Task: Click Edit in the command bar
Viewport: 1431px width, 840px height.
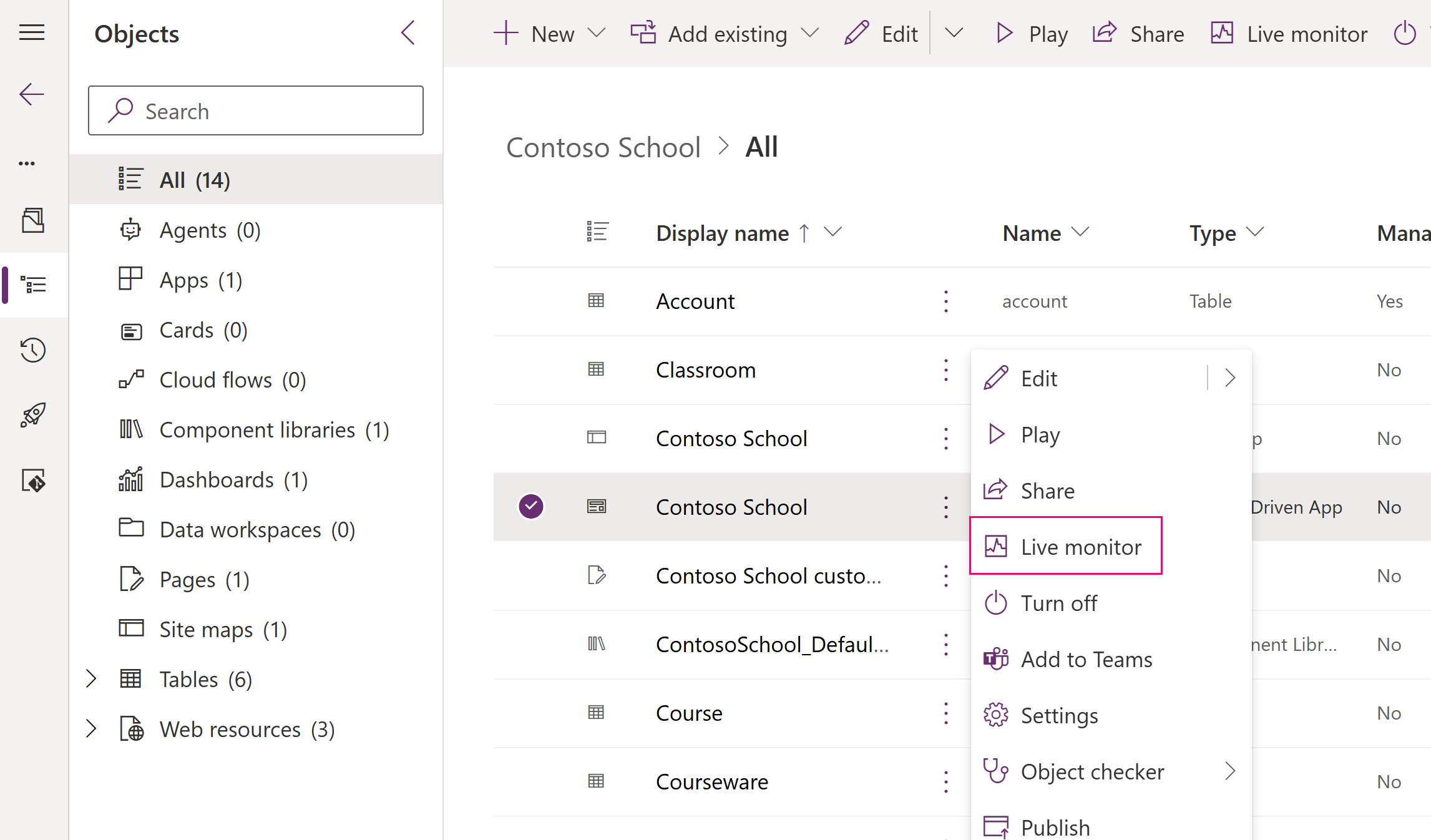Action: tap(881, 34)
